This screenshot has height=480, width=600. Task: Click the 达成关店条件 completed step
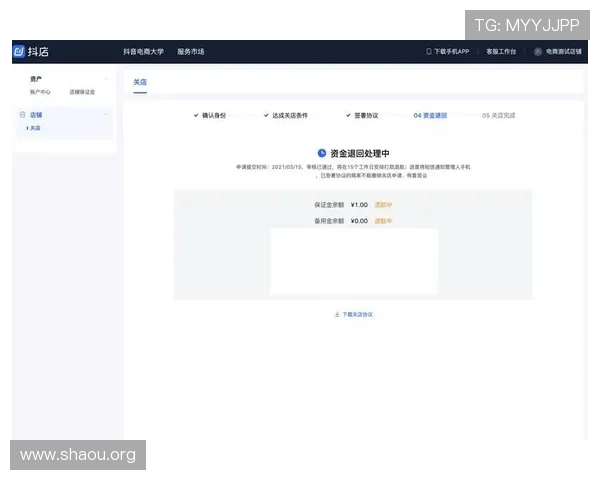tap(290, 115)
